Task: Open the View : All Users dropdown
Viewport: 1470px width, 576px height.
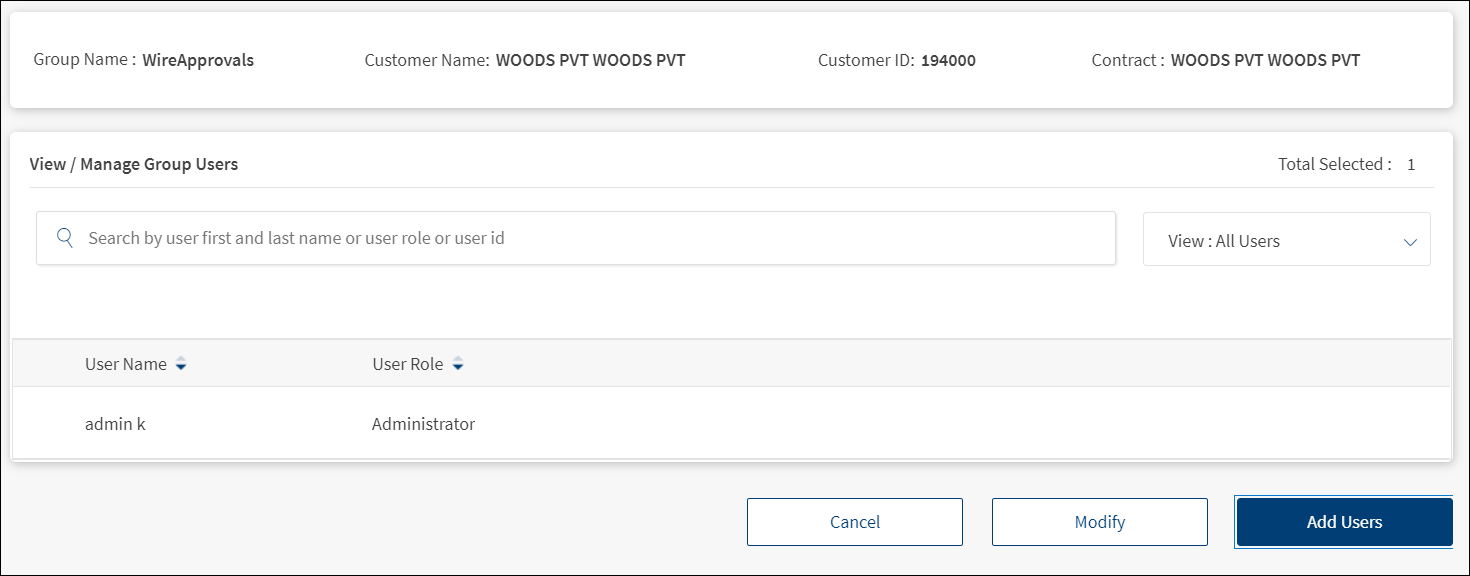Action: 1285,240
